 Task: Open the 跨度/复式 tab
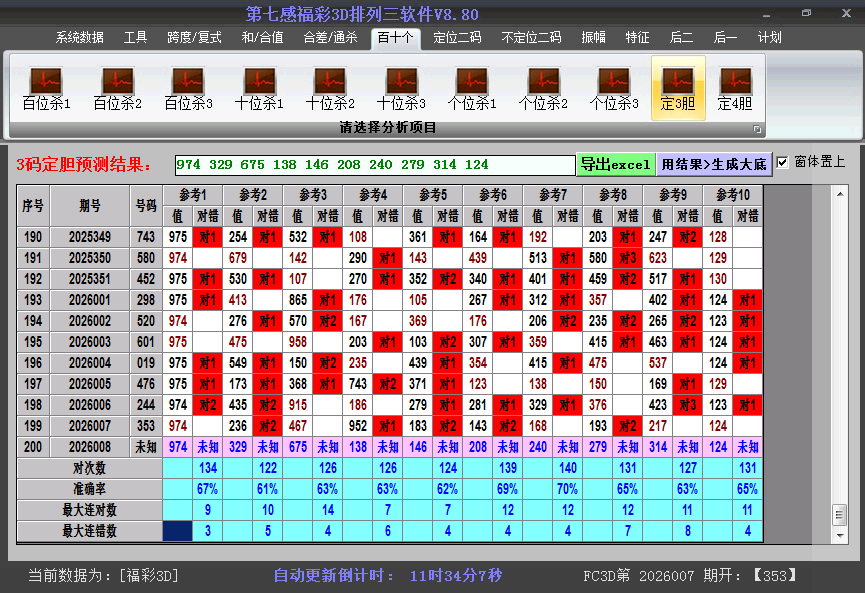coord(194,38)
